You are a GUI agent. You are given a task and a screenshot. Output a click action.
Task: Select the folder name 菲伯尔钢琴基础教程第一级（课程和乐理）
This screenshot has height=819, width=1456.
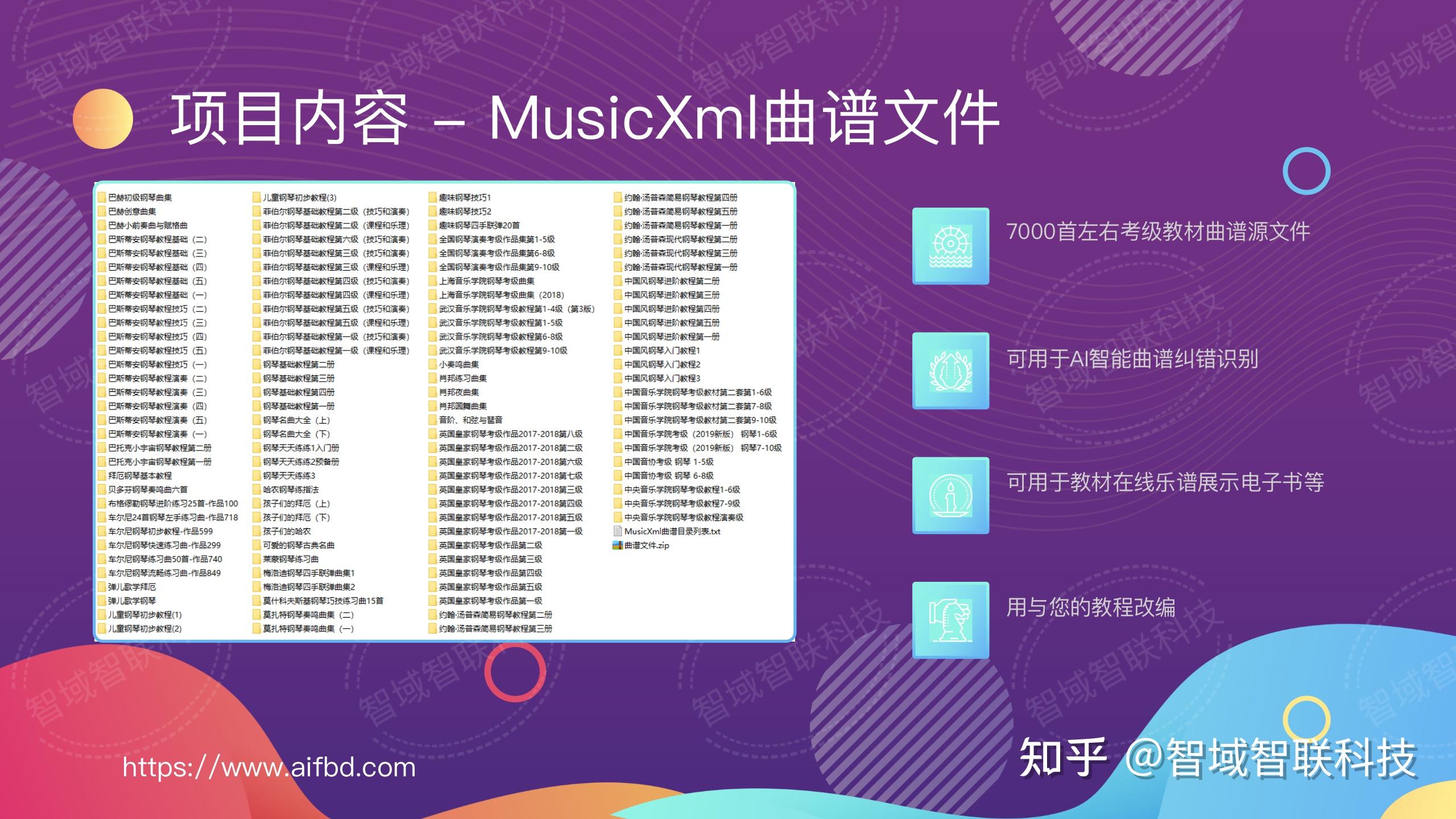click(x=336, y=351)
